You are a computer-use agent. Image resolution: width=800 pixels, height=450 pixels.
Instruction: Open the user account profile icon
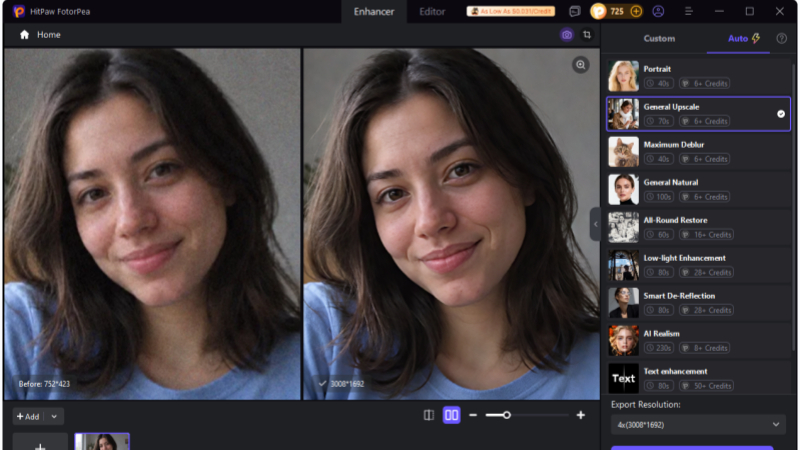pyautogui.click(x=658, y=11)
